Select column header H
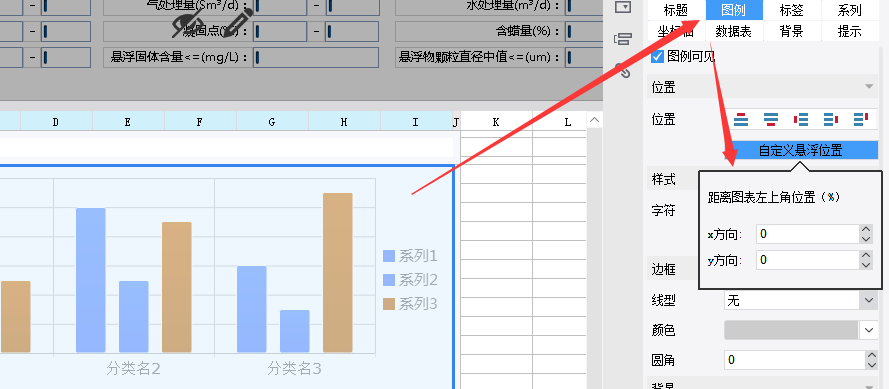 pyautogui.click(x=344, y=121)
